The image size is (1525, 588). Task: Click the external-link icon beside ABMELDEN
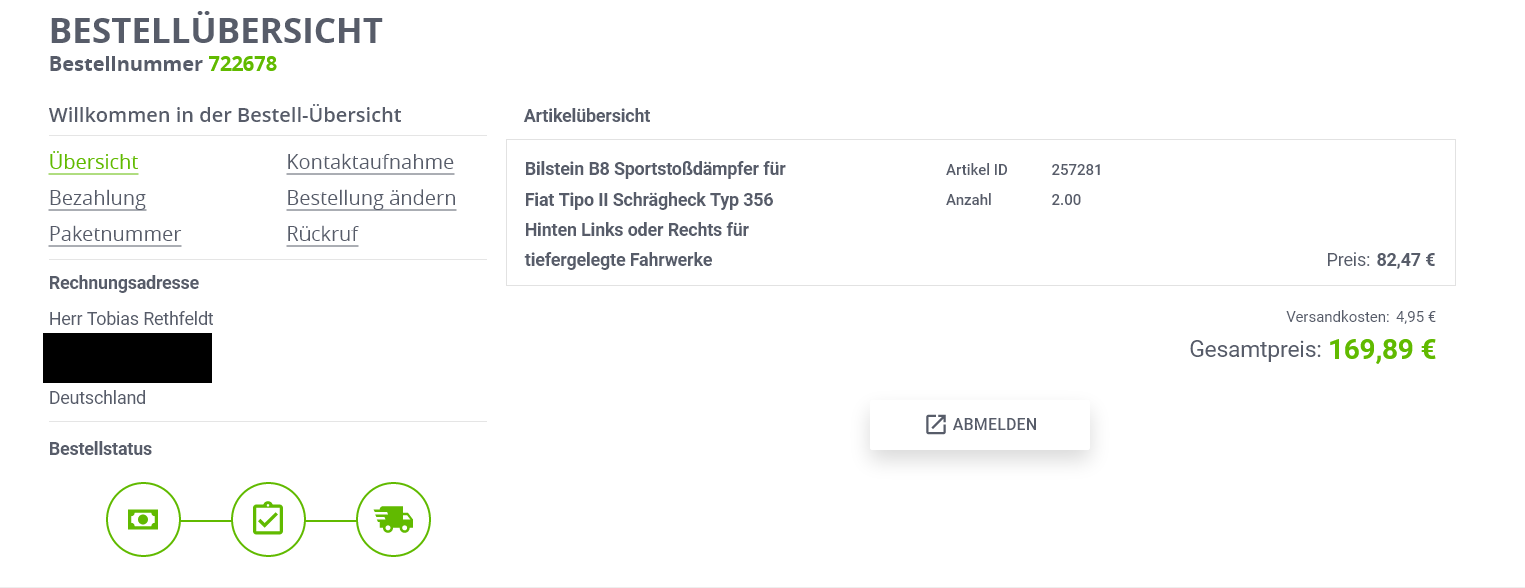coord(935,425)
